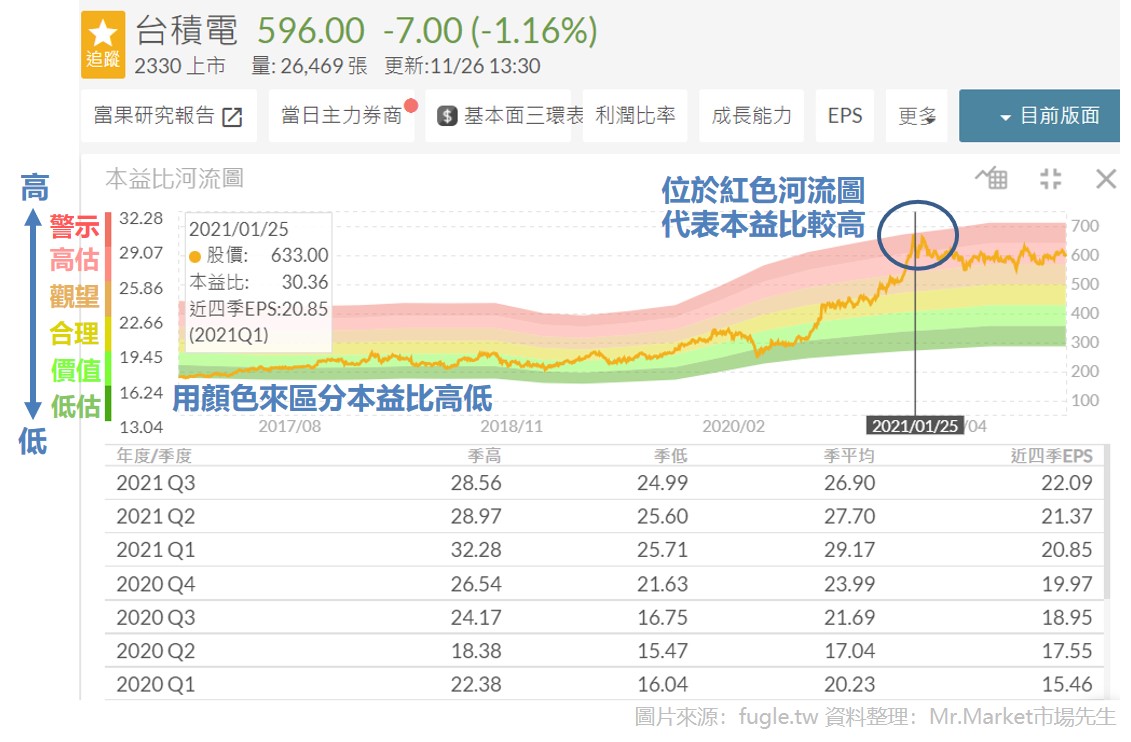Click the 2021/01/25 date marker on axis
The height and width of the screenshot is (742, 1131).
tap(915, 426)
